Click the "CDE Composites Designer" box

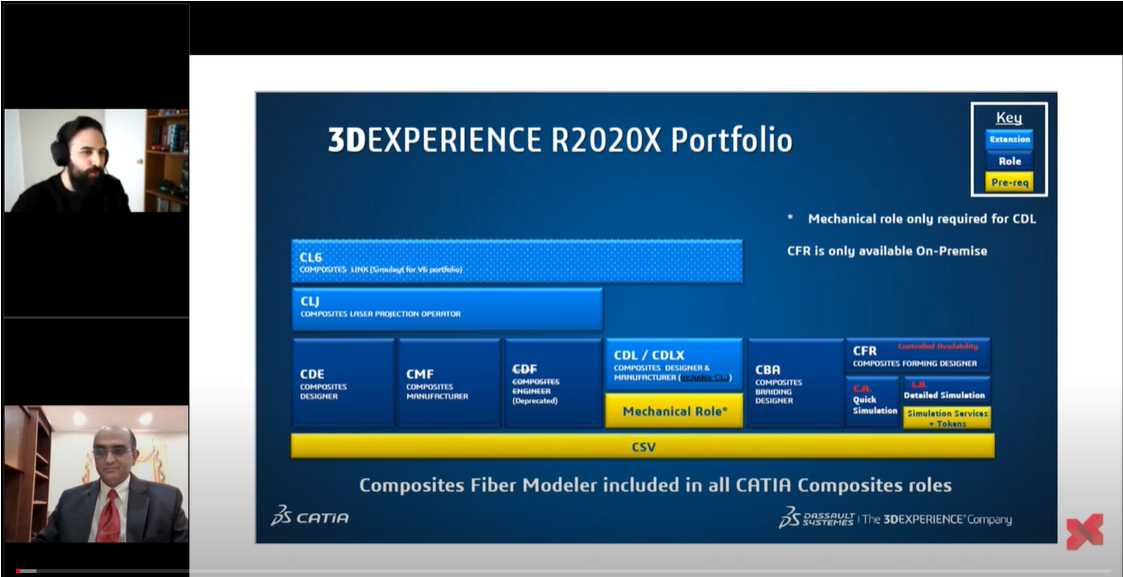tap(343, 383)
